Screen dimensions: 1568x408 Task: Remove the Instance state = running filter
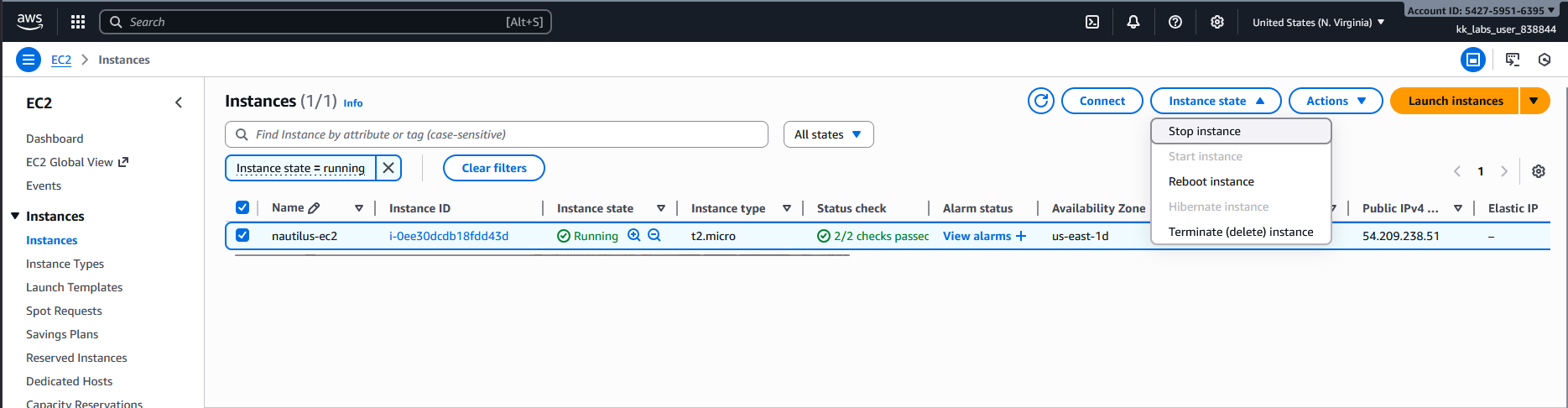pos(388,168)
